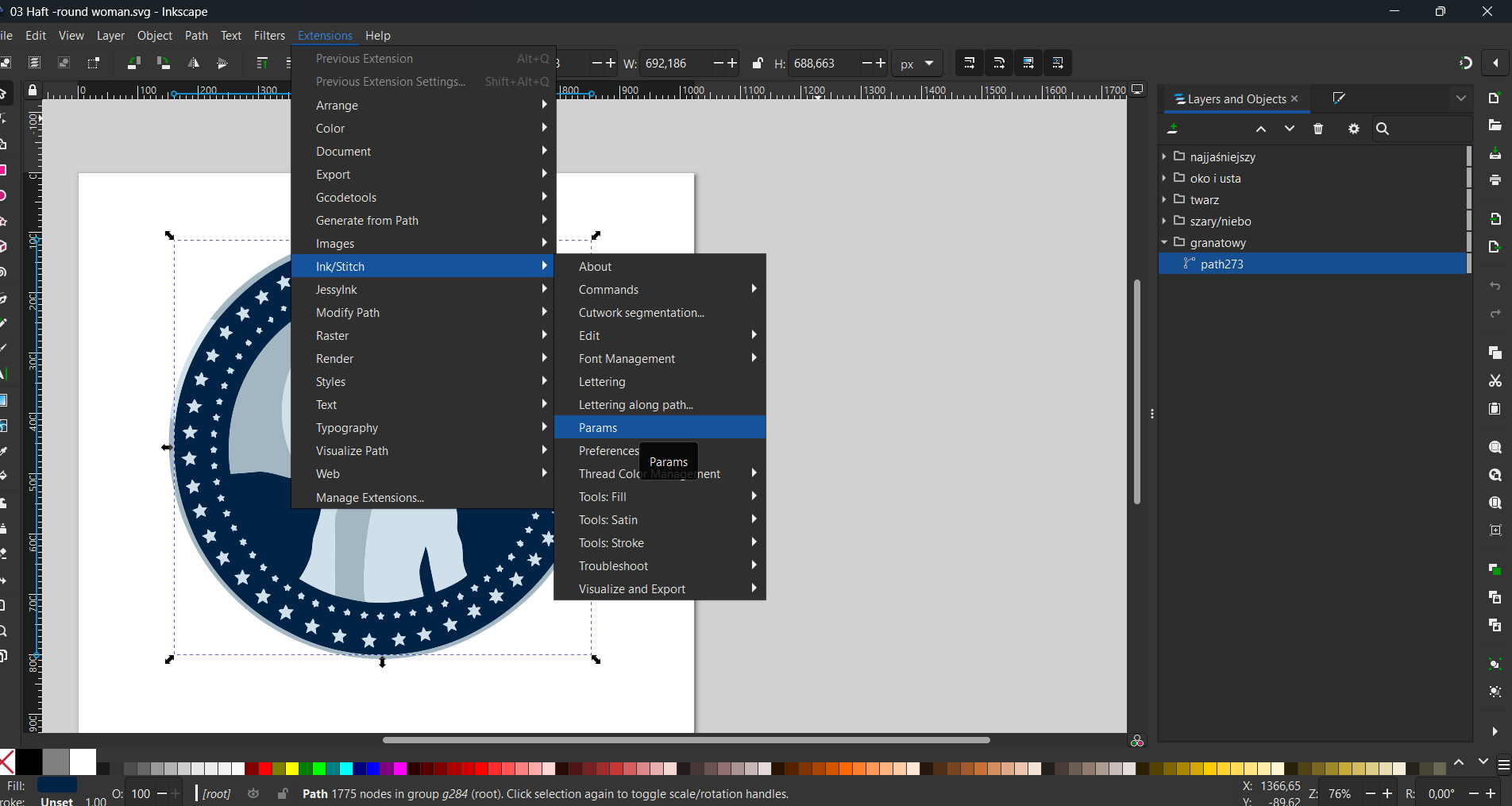Toggle move patterns with object

1058,63
